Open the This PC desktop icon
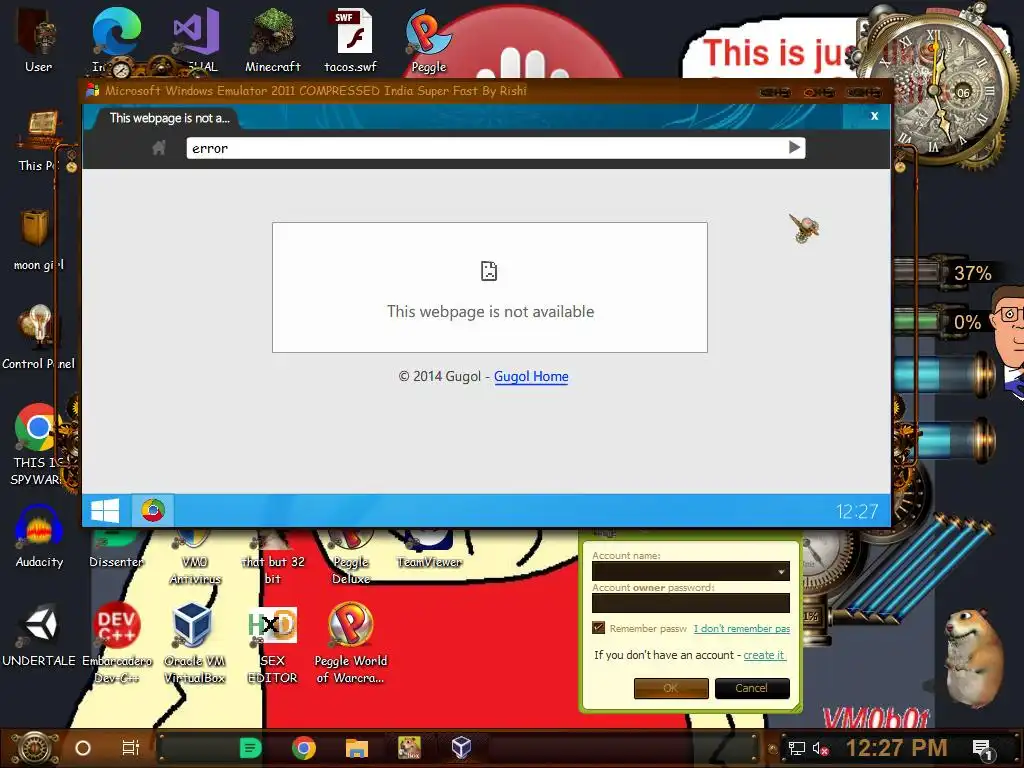Screen dimensions: 1024x768 [x=39, y=140]
